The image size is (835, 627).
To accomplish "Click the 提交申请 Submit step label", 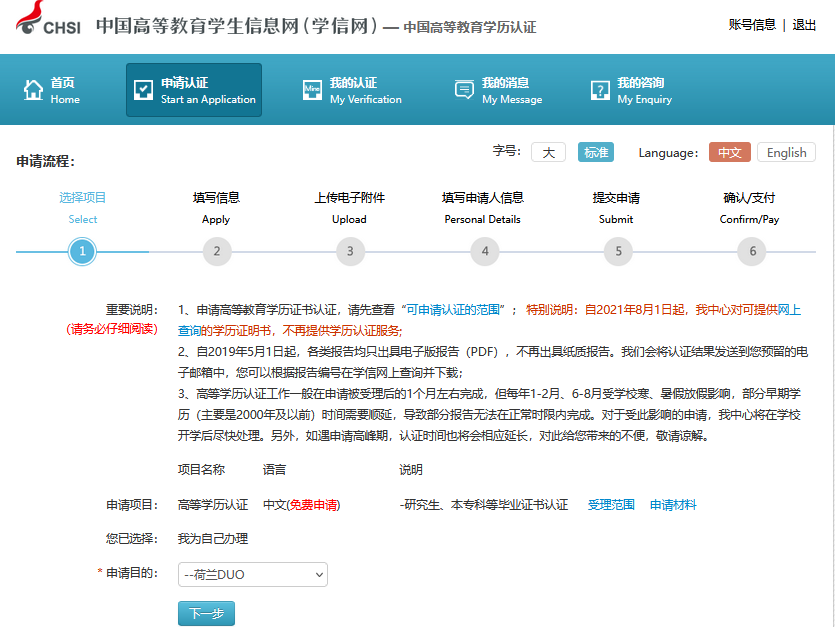I will (x=616, y=208).
